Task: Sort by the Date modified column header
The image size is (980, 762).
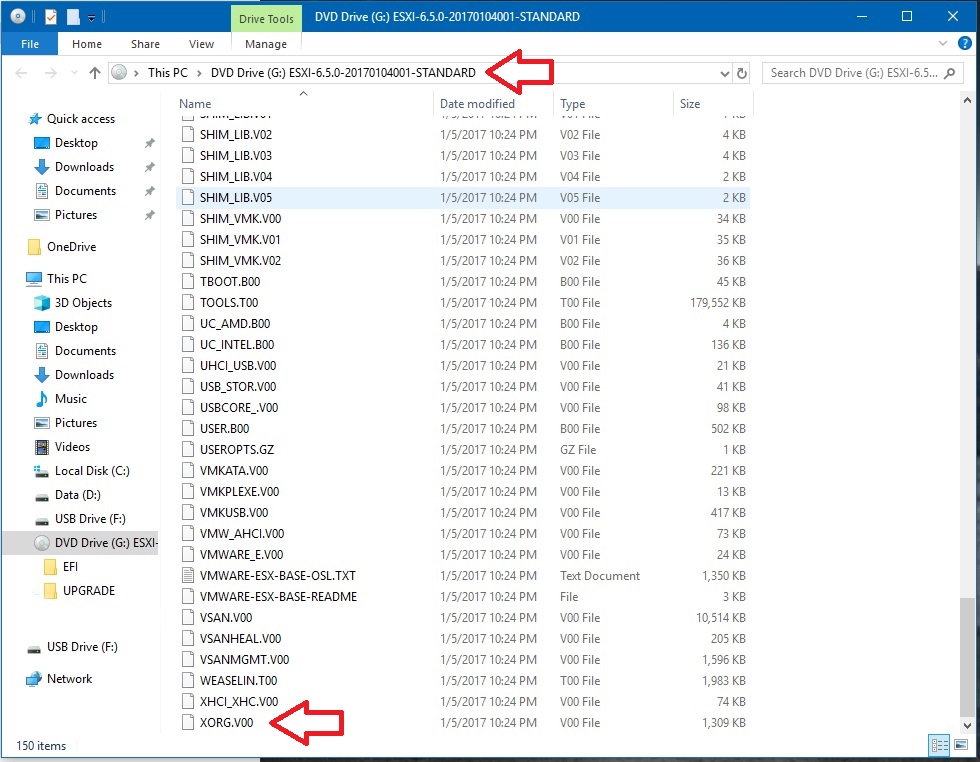Action: (477, 104)
